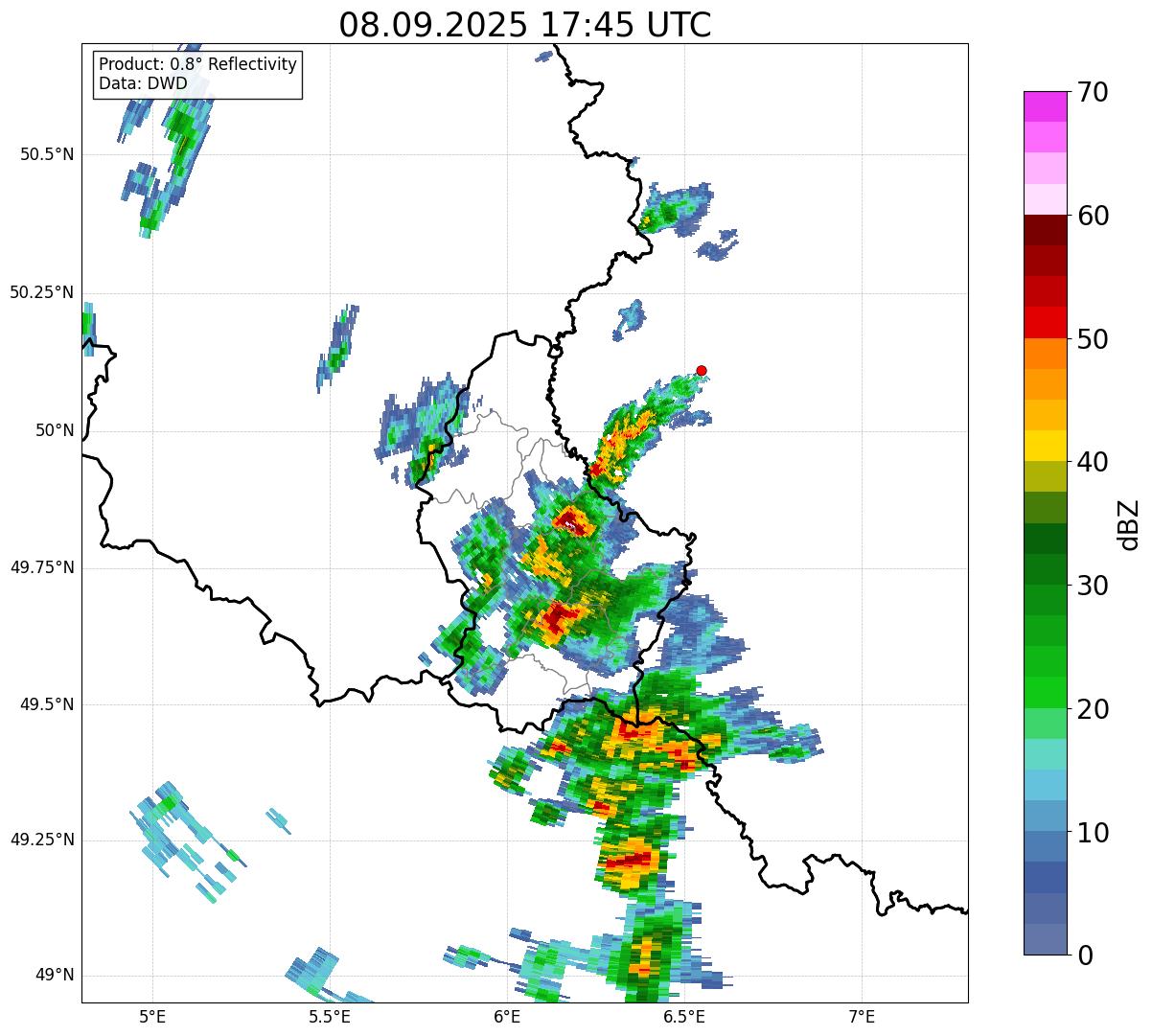Pick the magenta swatch at top of colorbar

point(1045,106)
